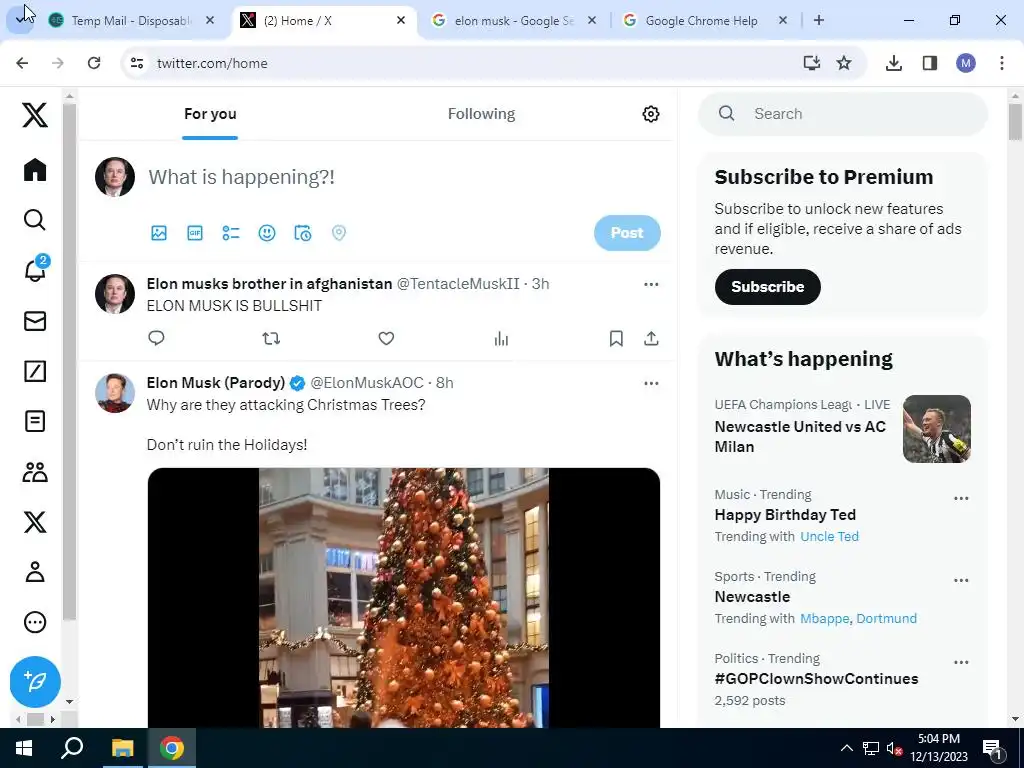Viewport: 1024px width, 768px height.
Task: Toggle Chrome side panel
Action: coord(929,63)
